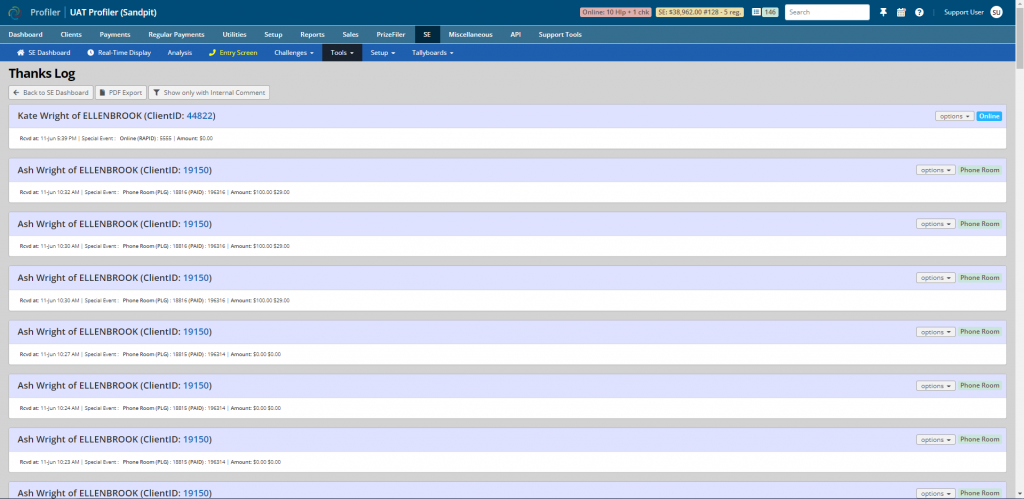
Task: Click the PDF Export button
Action: click(121, 93)
